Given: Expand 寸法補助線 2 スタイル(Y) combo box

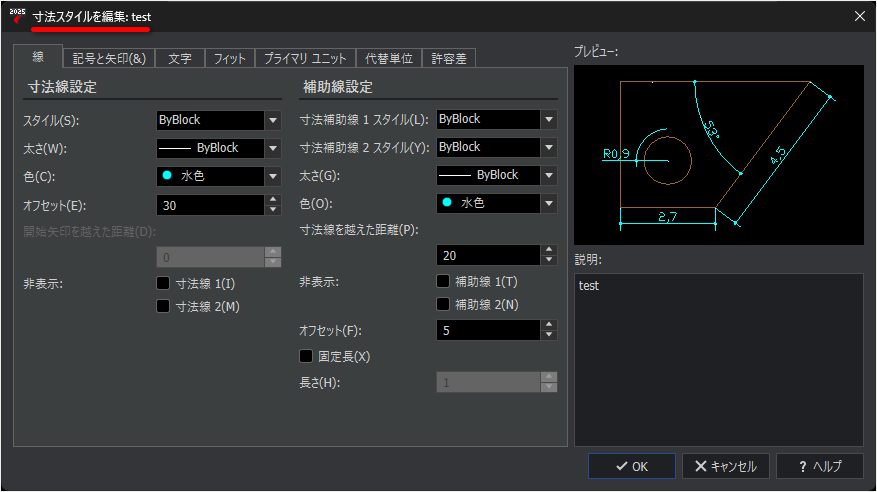Looking at the screenshot, I should coord(549,147).
